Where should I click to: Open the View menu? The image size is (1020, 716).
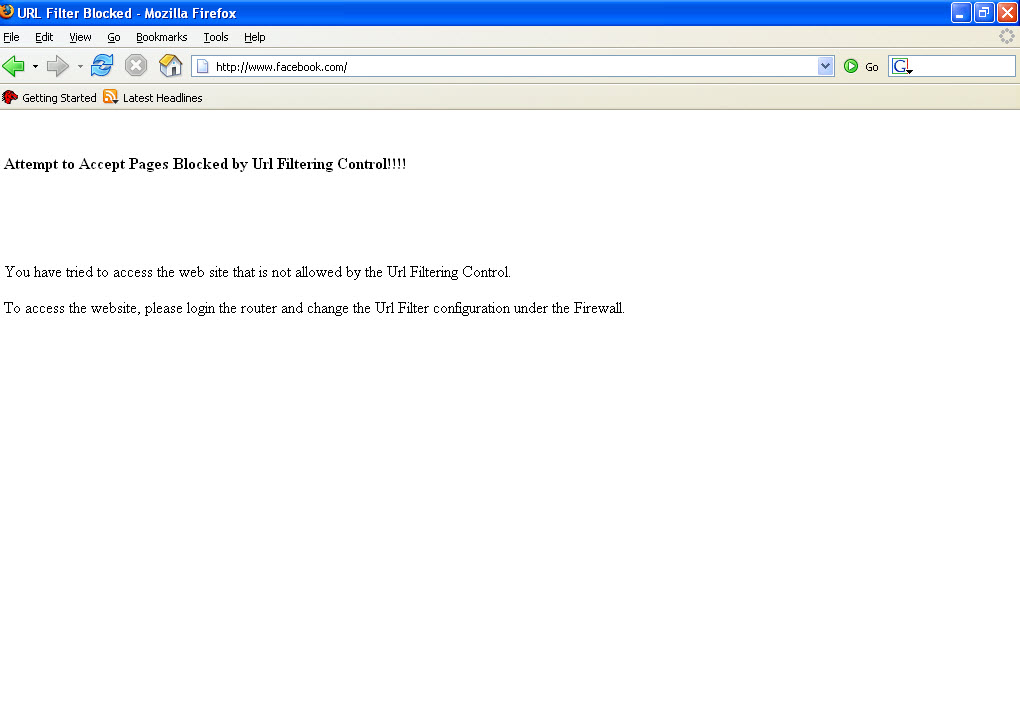click(x=80, y=37)
